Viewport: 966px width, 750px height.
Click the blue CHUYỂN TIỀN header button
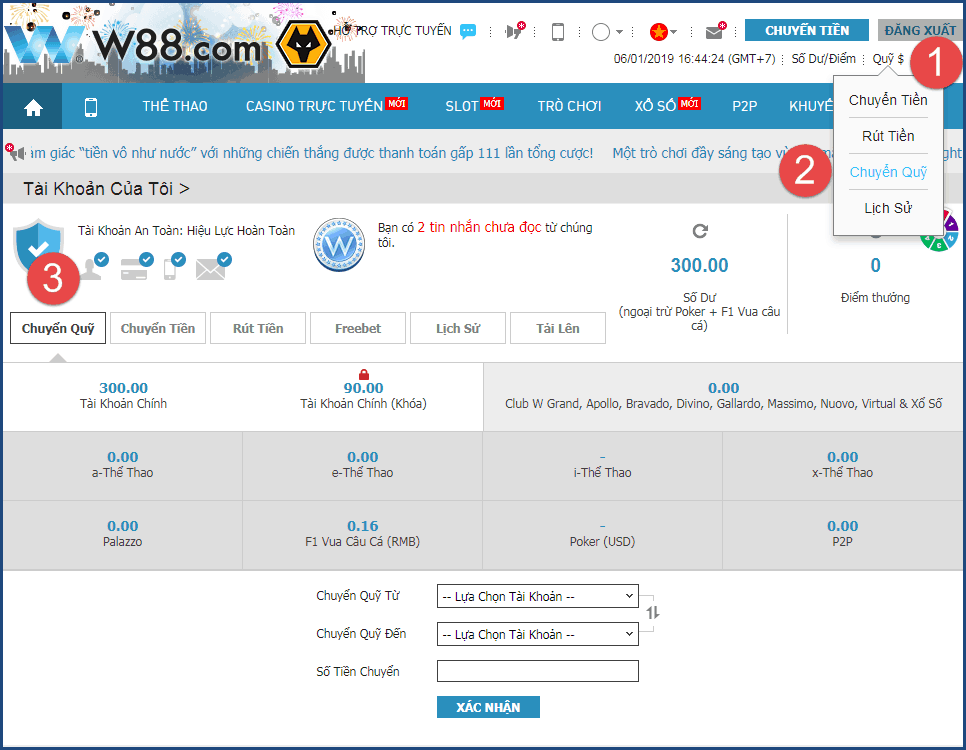(807, 30)
